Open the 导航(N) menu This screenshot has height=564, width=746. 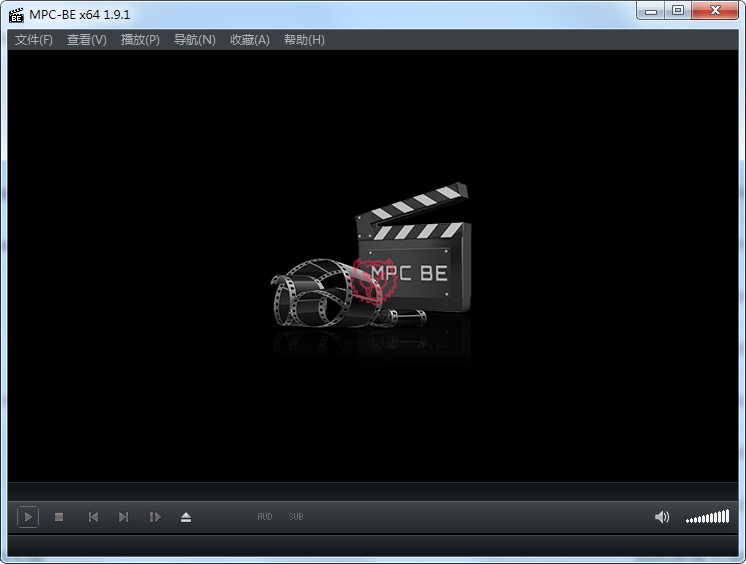(x=195, y=40)
